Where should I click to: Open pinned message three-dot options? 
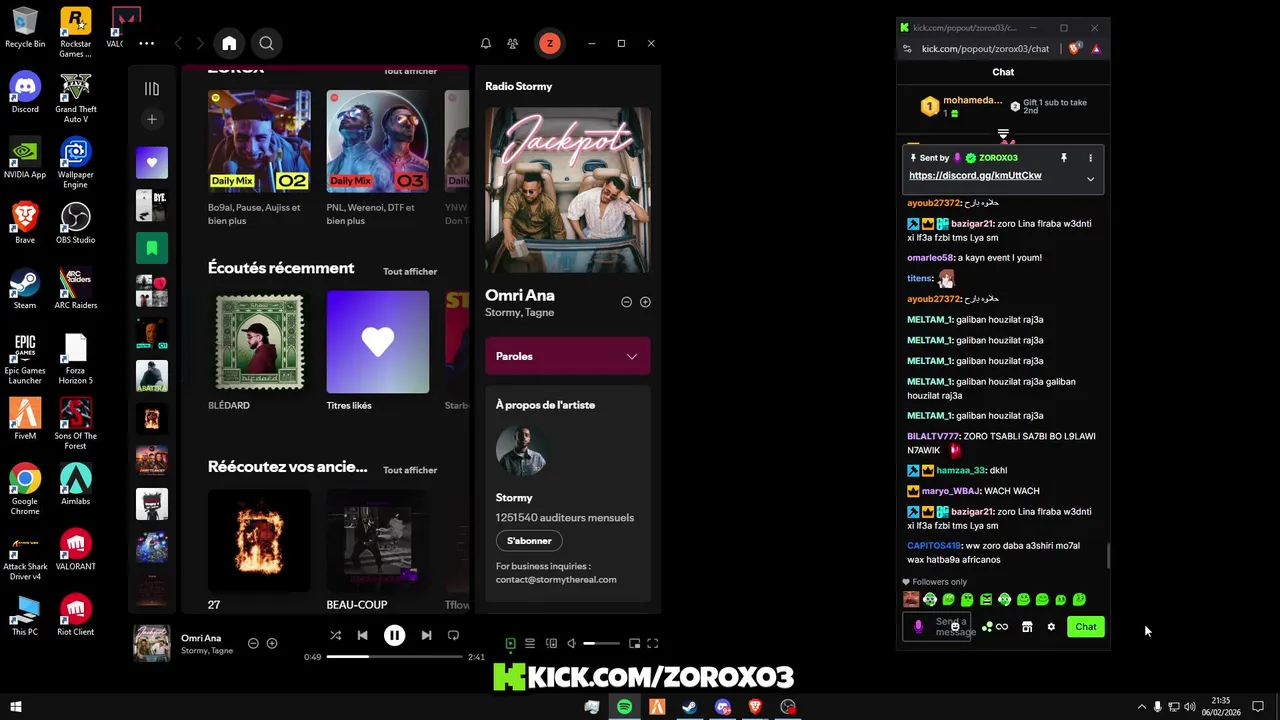click(1090, 158)
